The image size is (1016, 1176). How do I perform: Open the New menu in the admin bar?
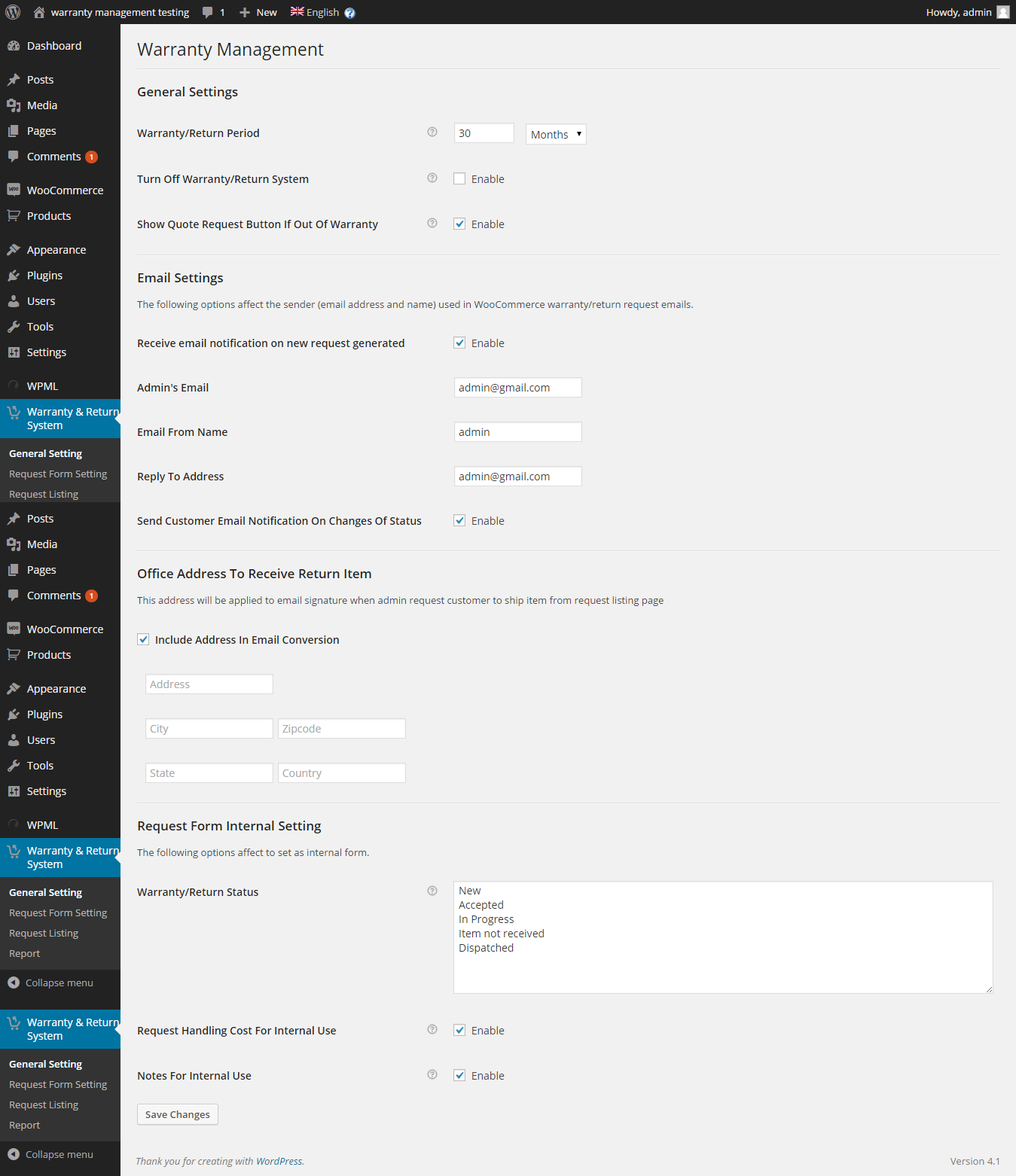point(258,12)
